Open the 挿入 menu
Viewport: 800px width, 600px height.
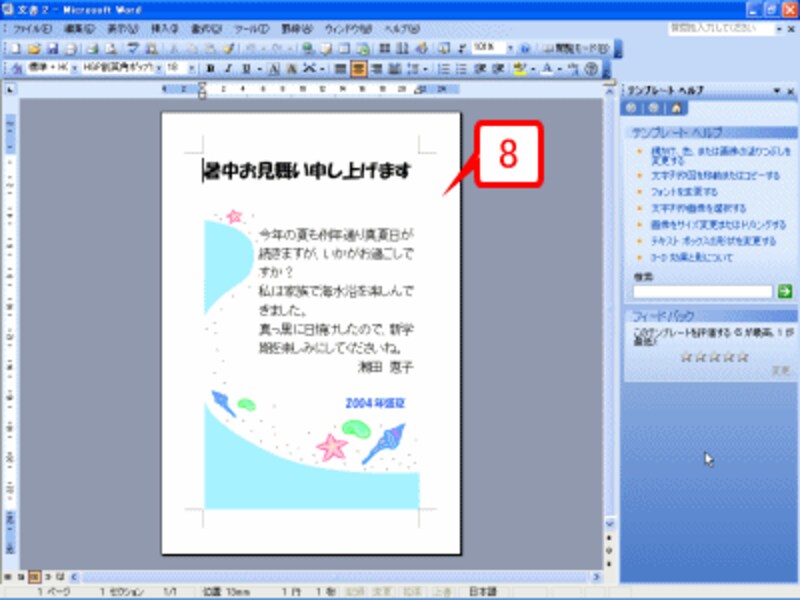coord(162,29)
